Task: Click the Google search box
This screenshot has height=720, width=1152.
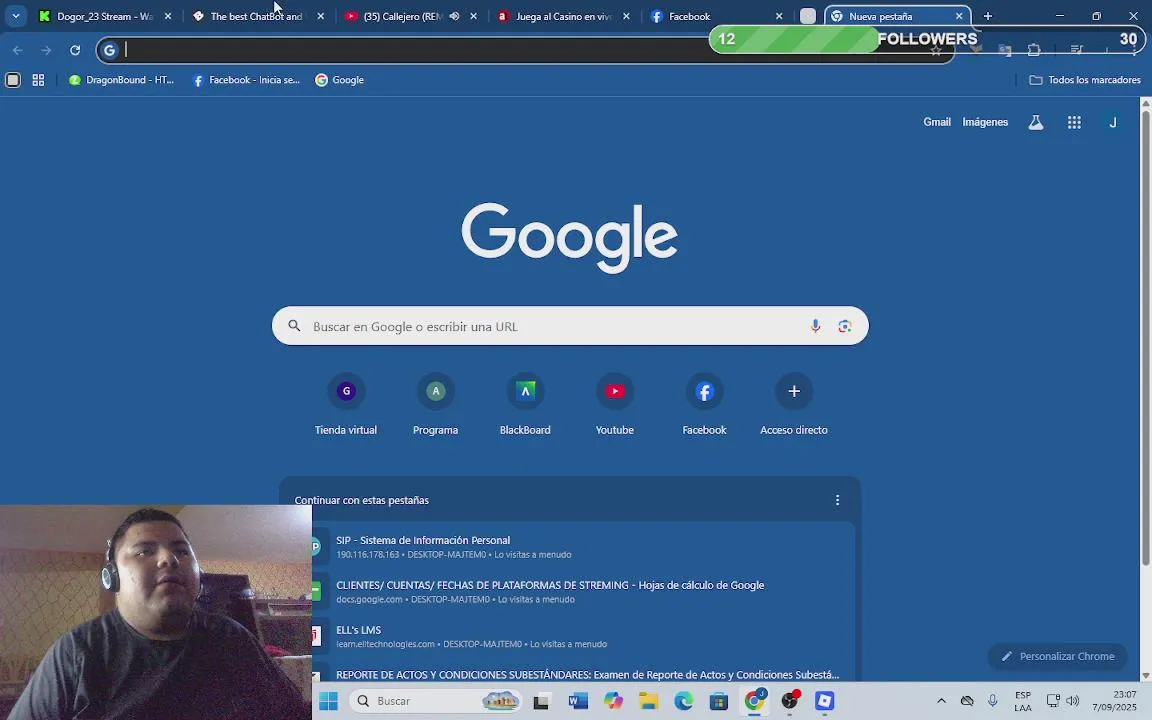Action: click(x=570, y=326)
